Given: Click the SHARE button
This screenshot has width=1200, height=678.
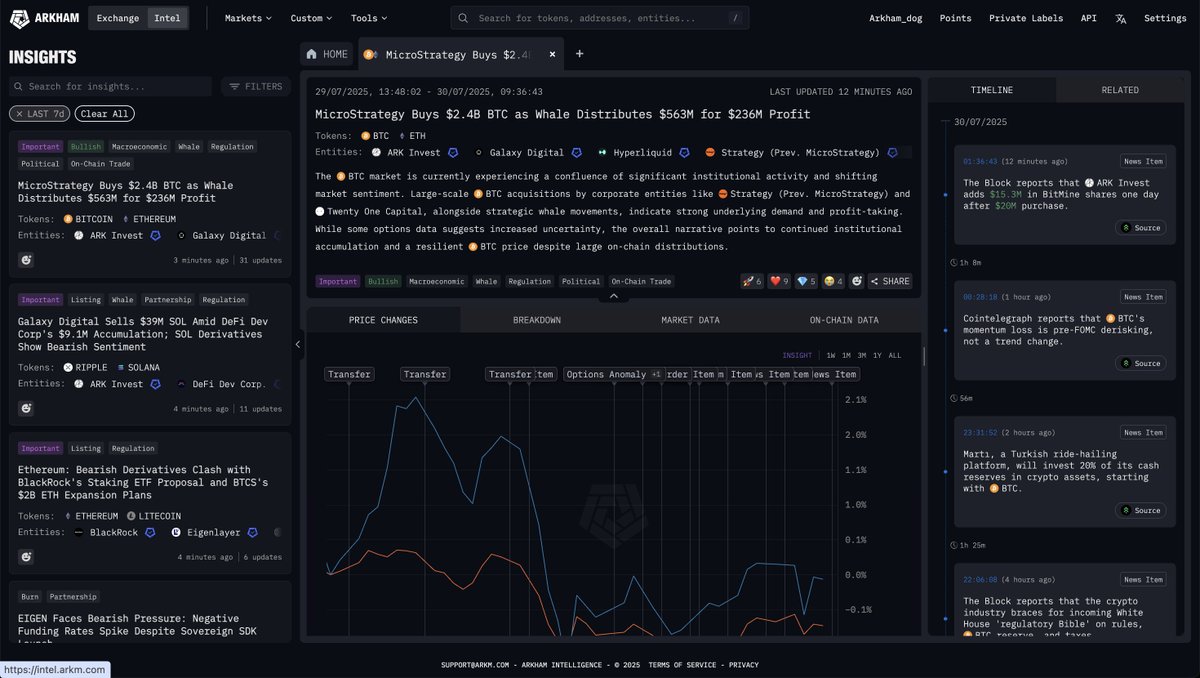Looking at the screenshot, I should coord(890,281).
